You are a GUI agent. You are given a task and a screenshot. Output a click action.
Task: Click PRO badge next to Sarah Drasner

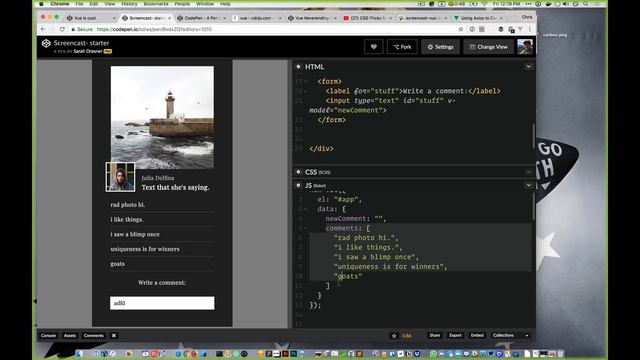click(108, 51)
